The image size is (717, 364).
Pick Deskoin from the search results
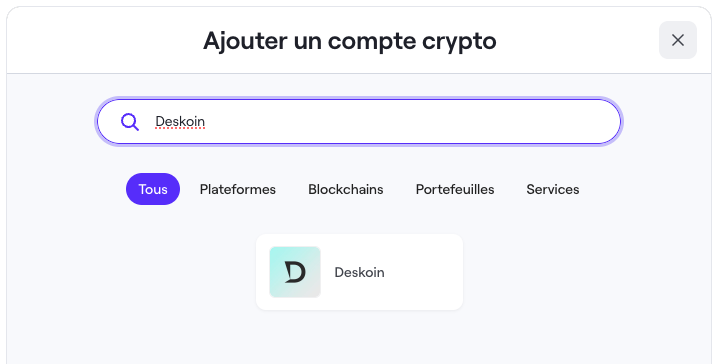coord(359,272)
